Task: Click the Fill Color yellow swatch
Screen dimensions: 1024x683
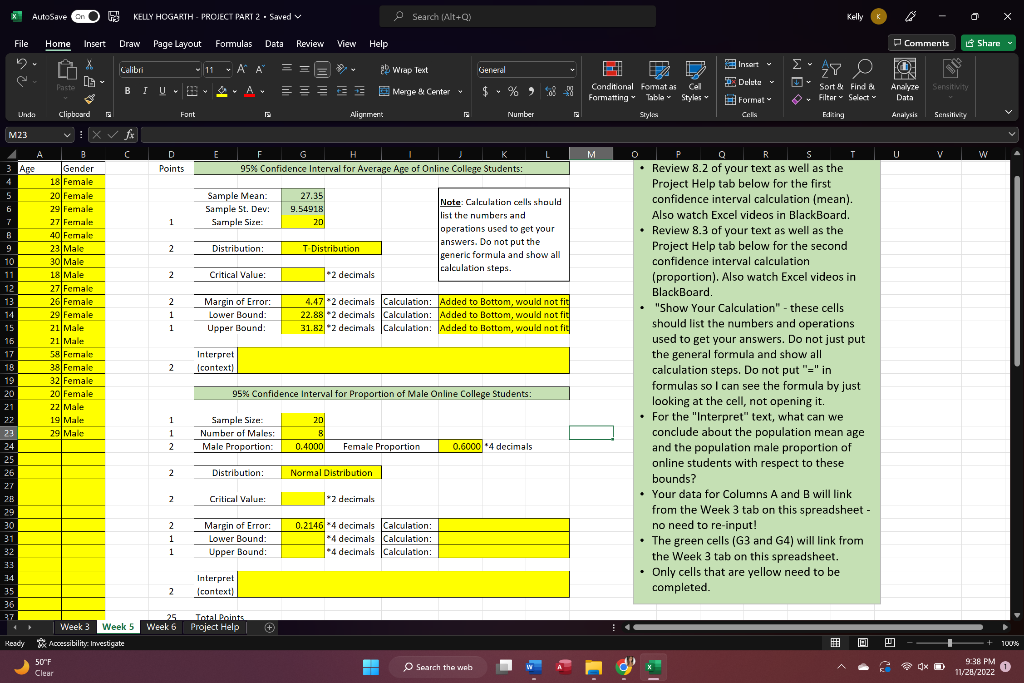Action: [x=222, y=91]
